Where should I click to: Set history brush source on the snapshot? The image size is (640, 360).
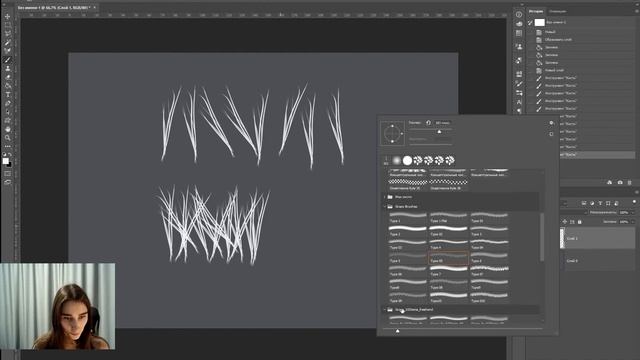(x=530, y=22)
